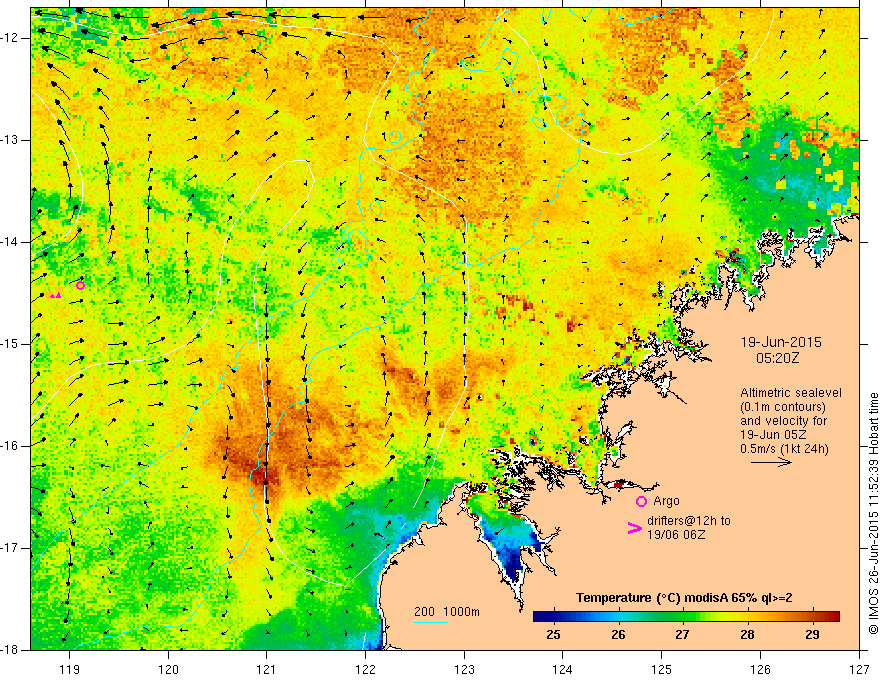Click the black velocity scale arrow in the legend
This screenshot has width=880, height=680.
tap(771, 462)
